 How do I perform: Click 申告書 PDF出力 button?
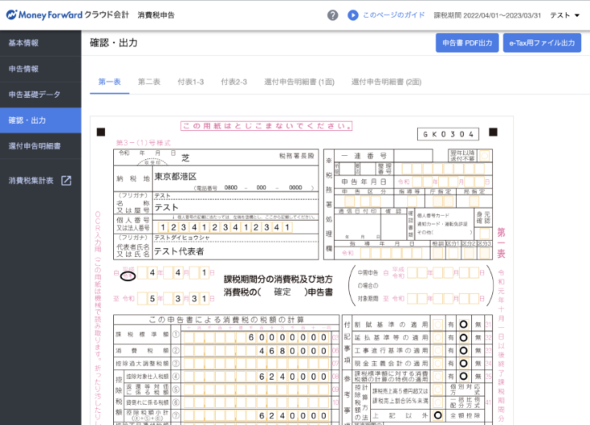click(467, 43)
